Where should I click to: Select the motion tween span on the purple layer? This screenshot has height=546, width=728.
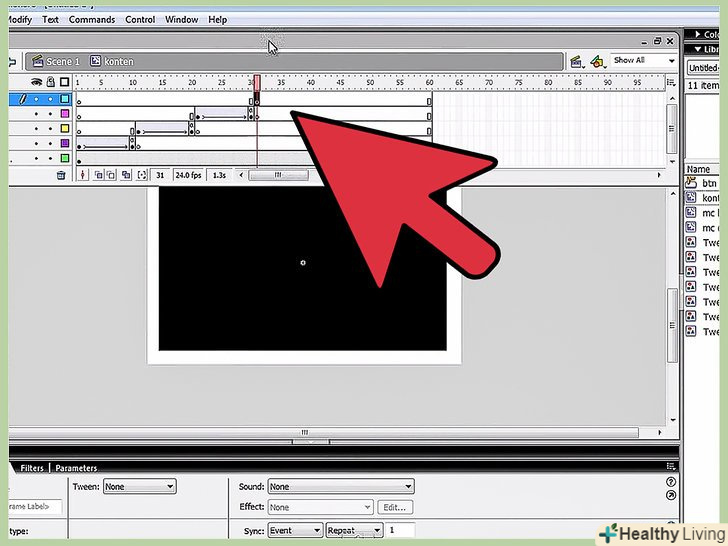pos(103,143)
